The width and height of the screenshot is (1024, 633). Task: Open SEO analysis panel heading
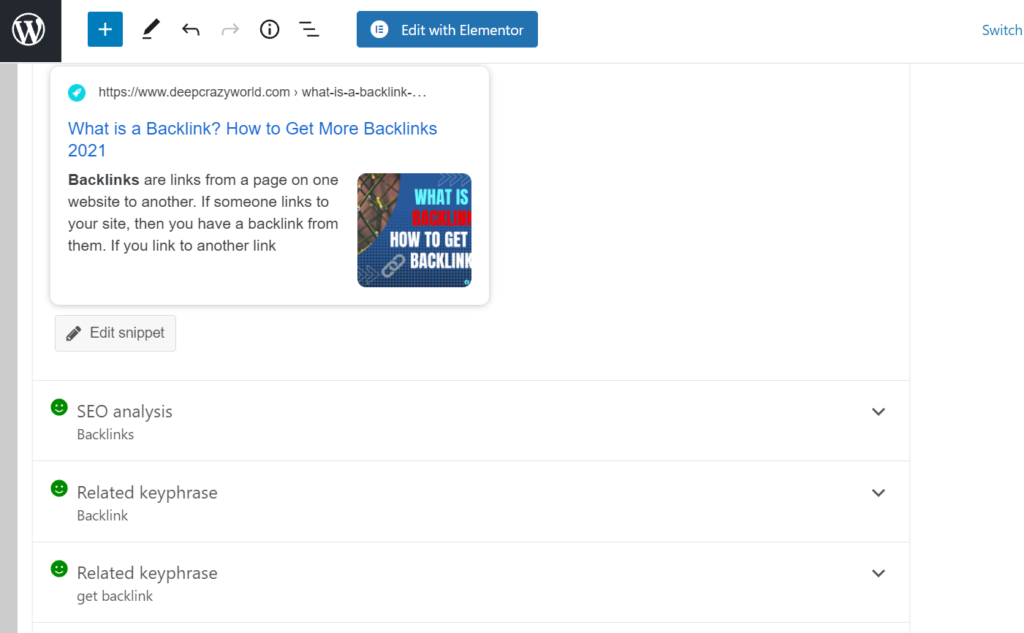click(x=125, y=412)
